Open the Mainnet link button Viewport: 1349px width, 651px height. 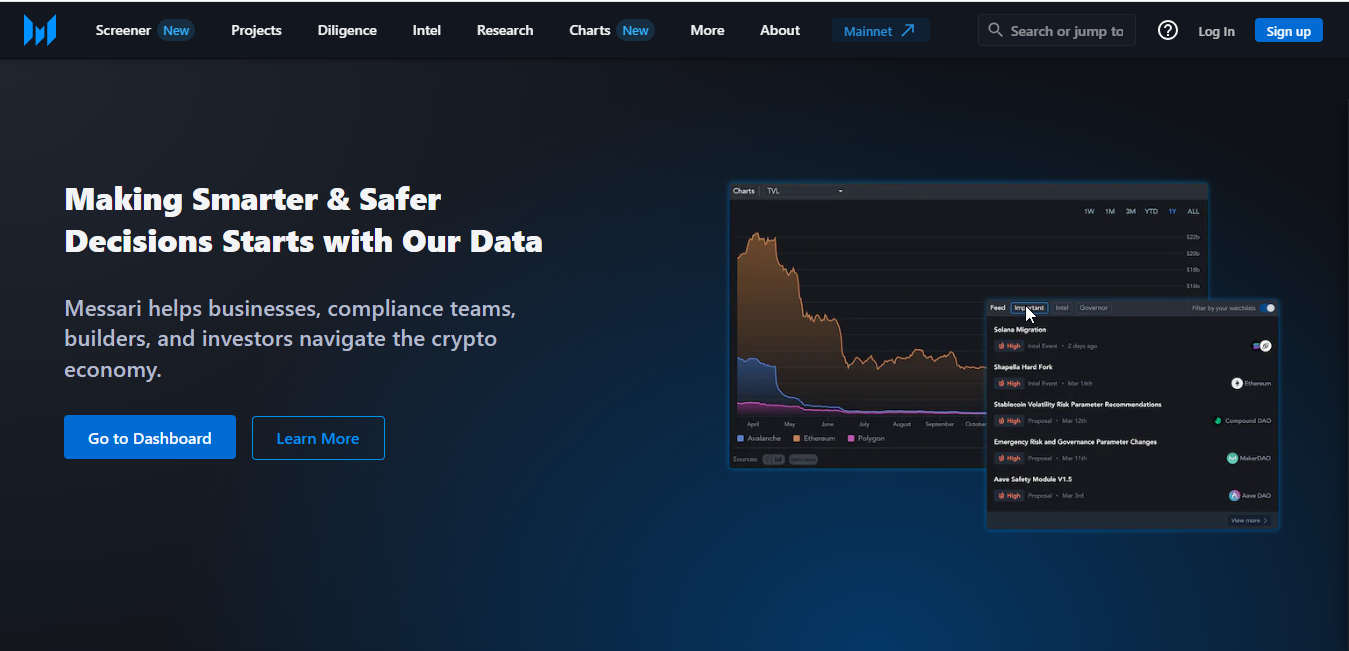[880, 30]
